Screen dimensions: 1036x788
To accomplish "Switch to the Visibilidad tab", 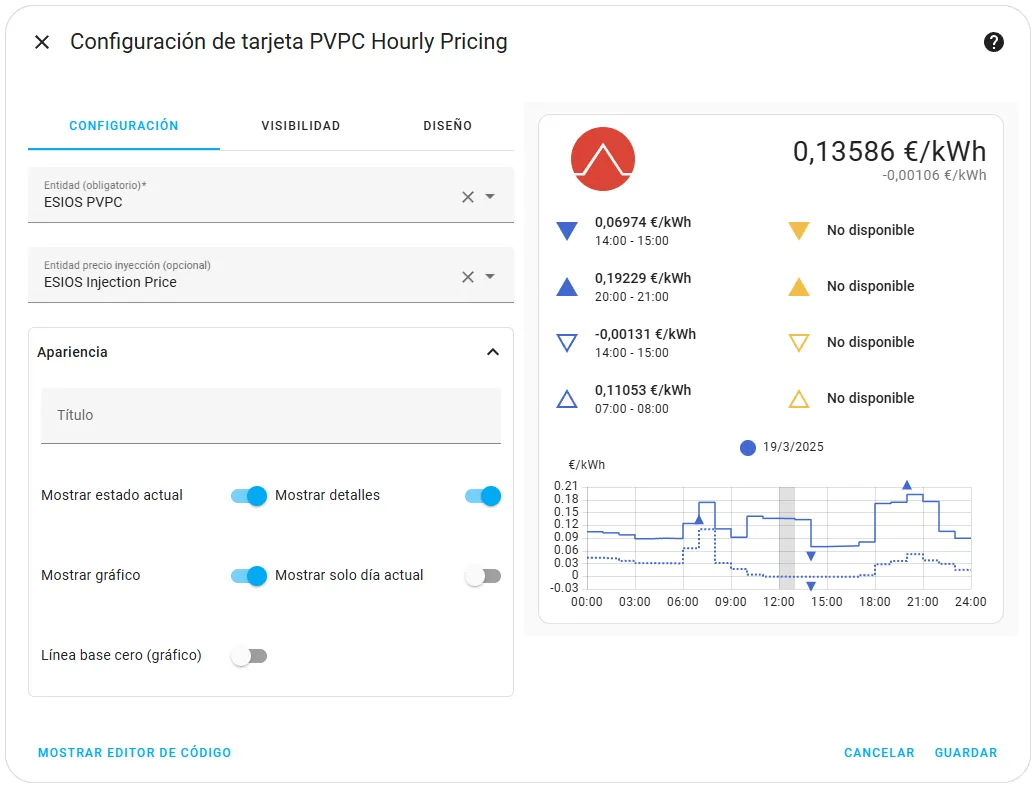I will point(301,125).
